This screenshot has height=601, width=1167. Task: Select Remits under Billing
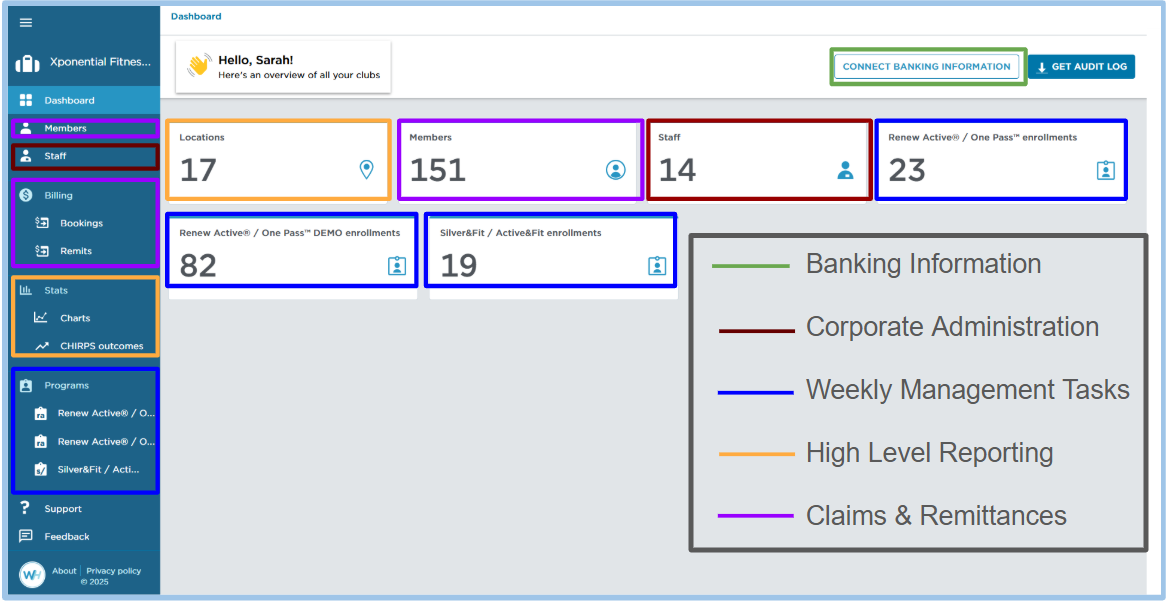point(76,251)
